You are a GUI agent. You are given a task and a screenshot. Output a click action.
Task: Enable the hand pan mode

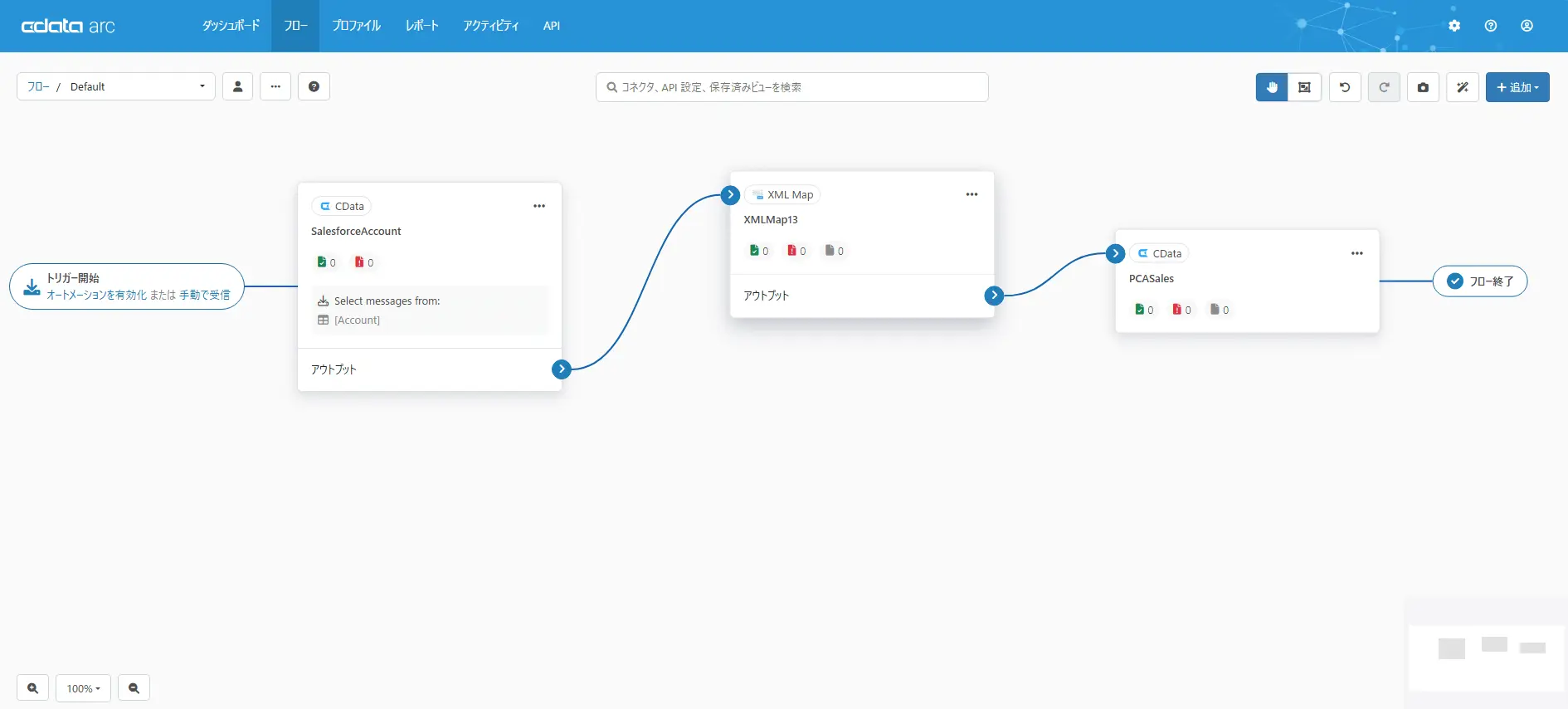coord(1272,87)
